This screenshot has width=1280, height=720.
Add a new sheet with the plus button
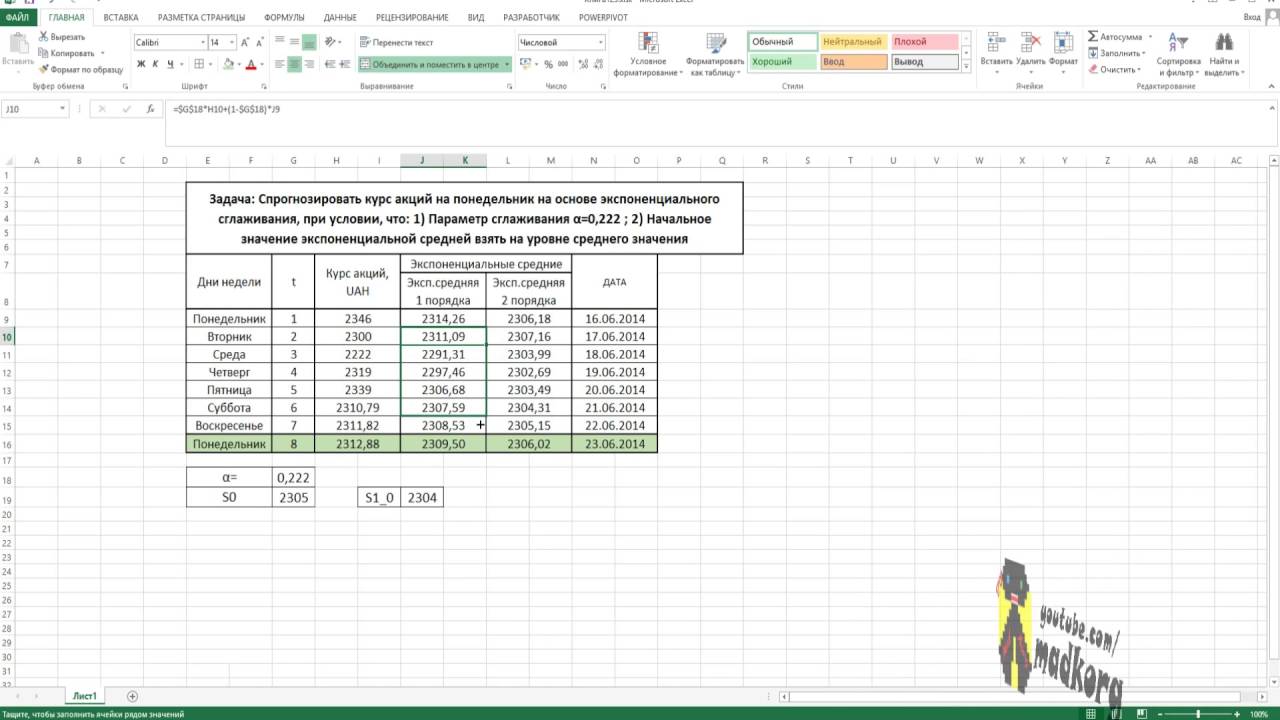[x=132, y=696]
